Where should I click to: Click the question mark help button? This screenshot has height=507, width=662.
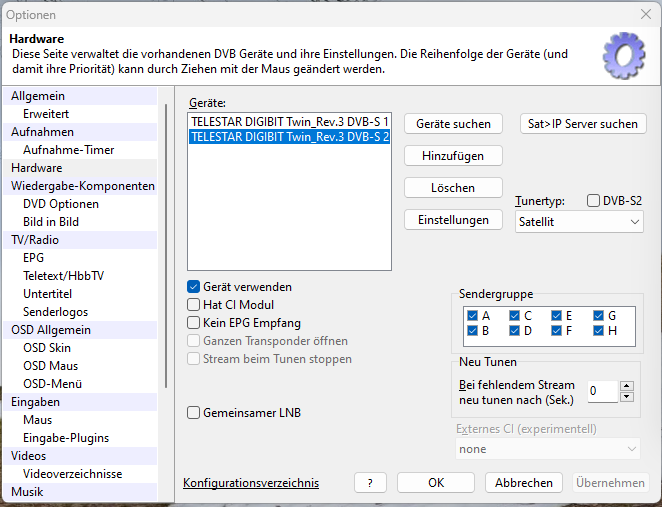click(x=369, y=483)
